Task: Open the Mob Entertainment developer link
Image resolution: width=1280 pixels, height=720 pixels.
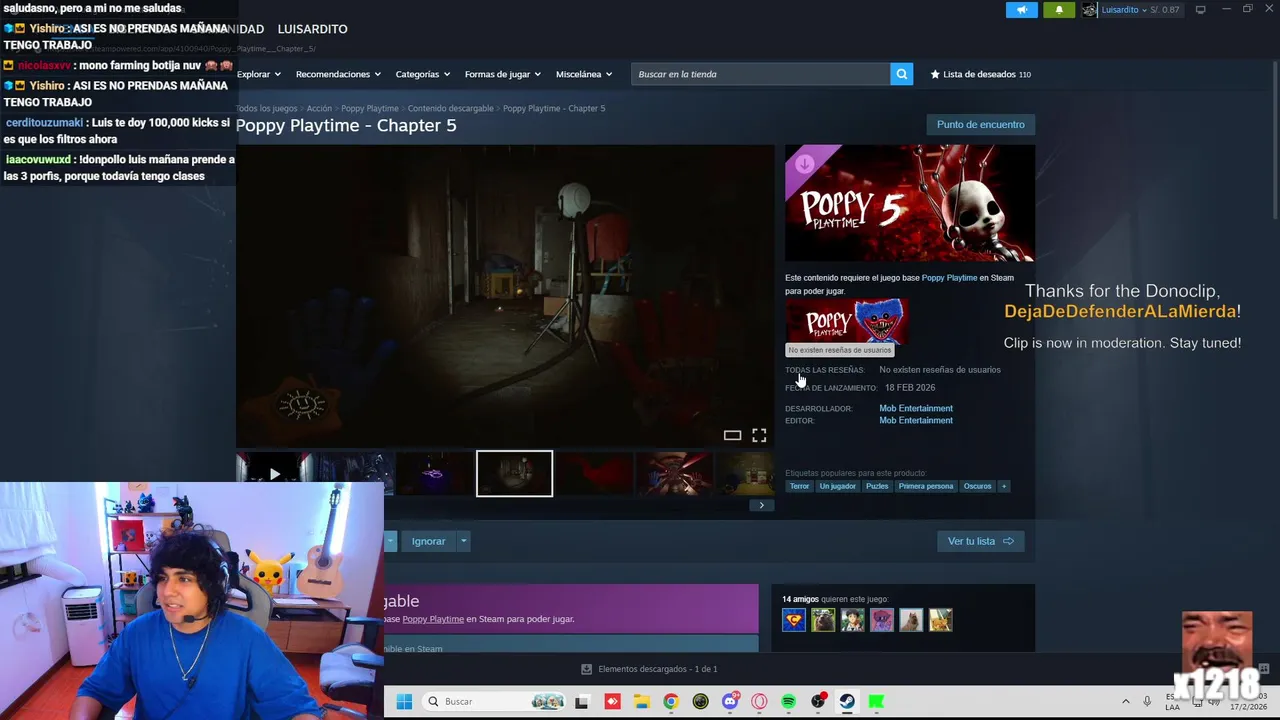Action: click(x=916, y=408)
